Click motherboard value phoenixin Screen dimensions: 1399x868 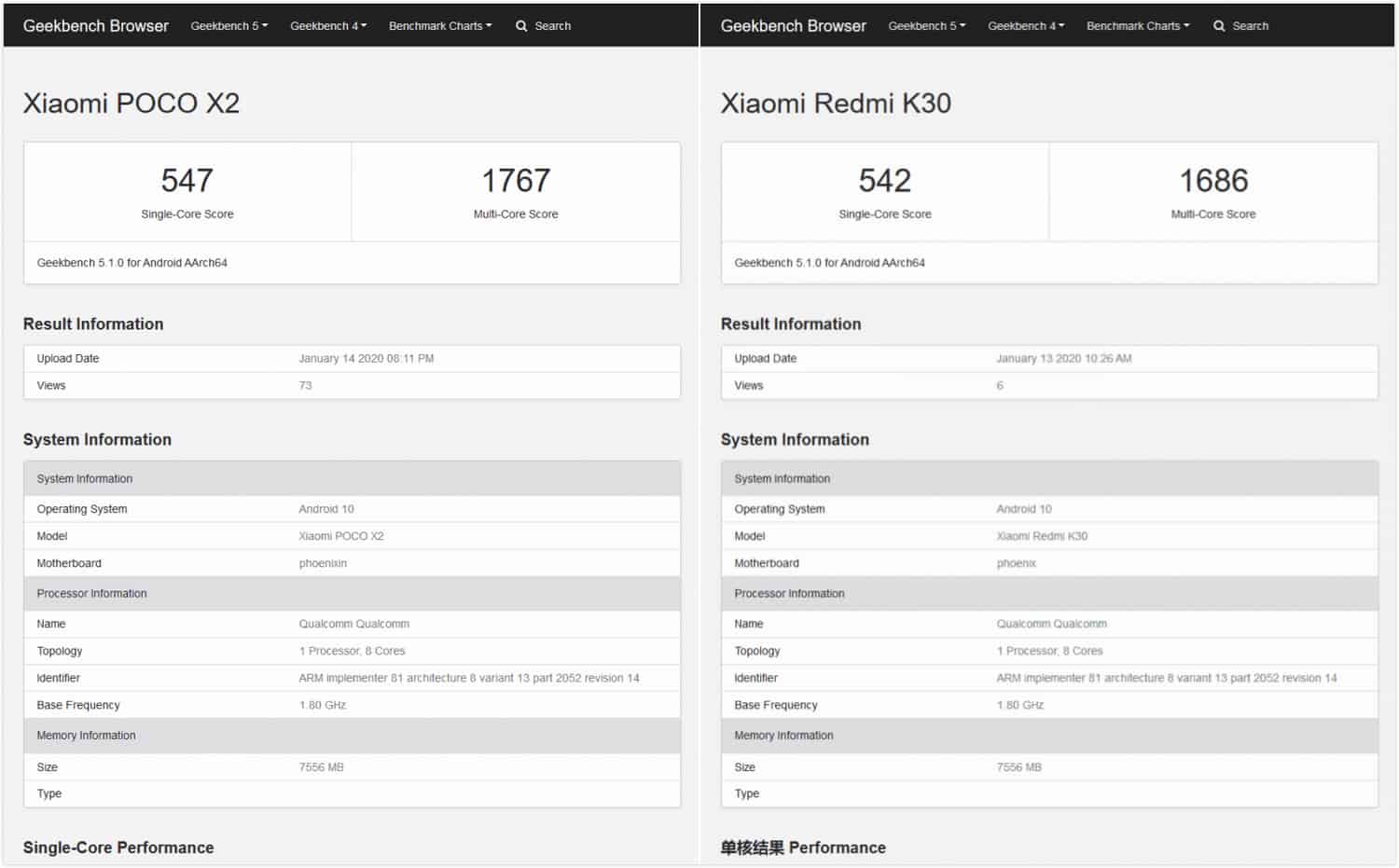(323, 563)
